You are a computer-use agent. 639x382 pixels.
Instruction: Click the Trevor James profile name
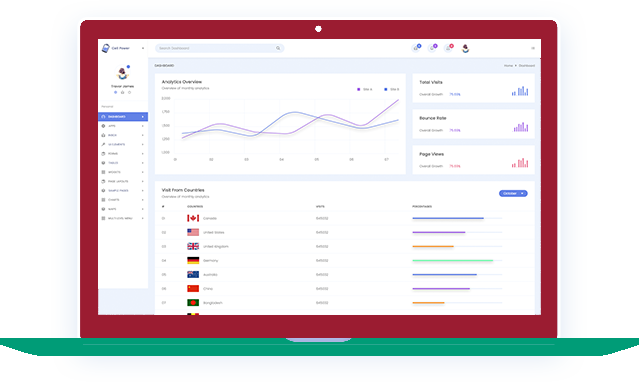tap(122, 86)
